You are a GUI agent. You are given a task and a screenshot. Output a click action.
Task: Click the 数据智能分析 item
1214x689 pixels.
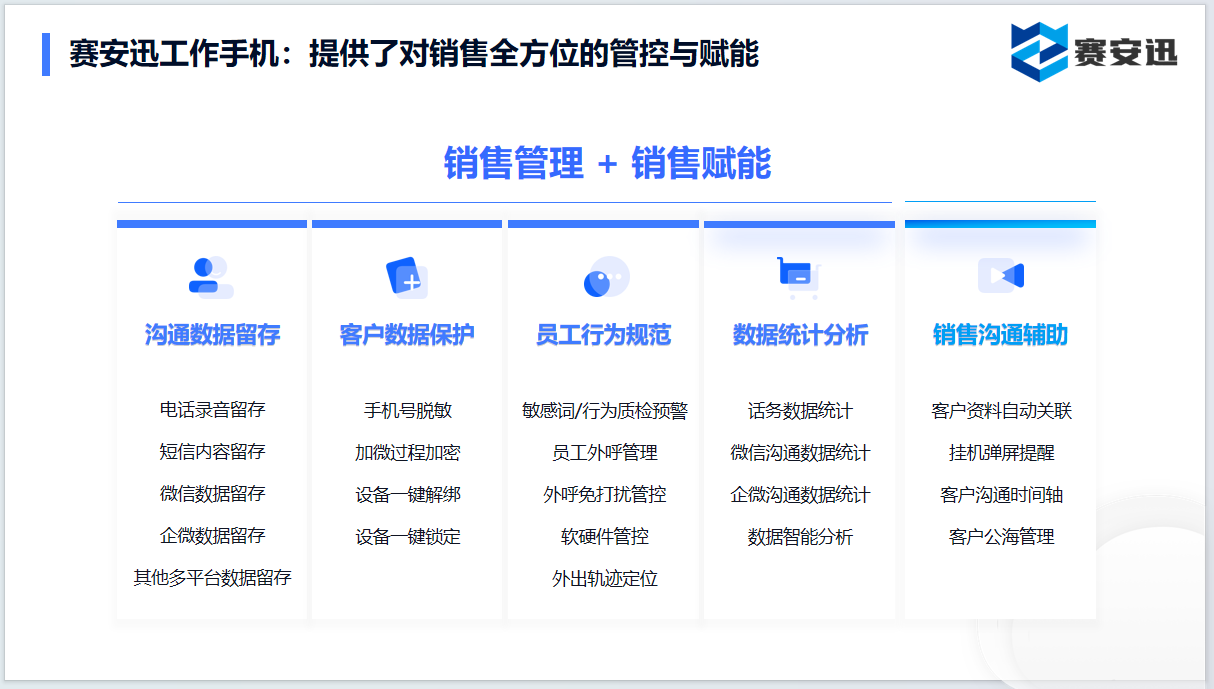pos(800,537)
